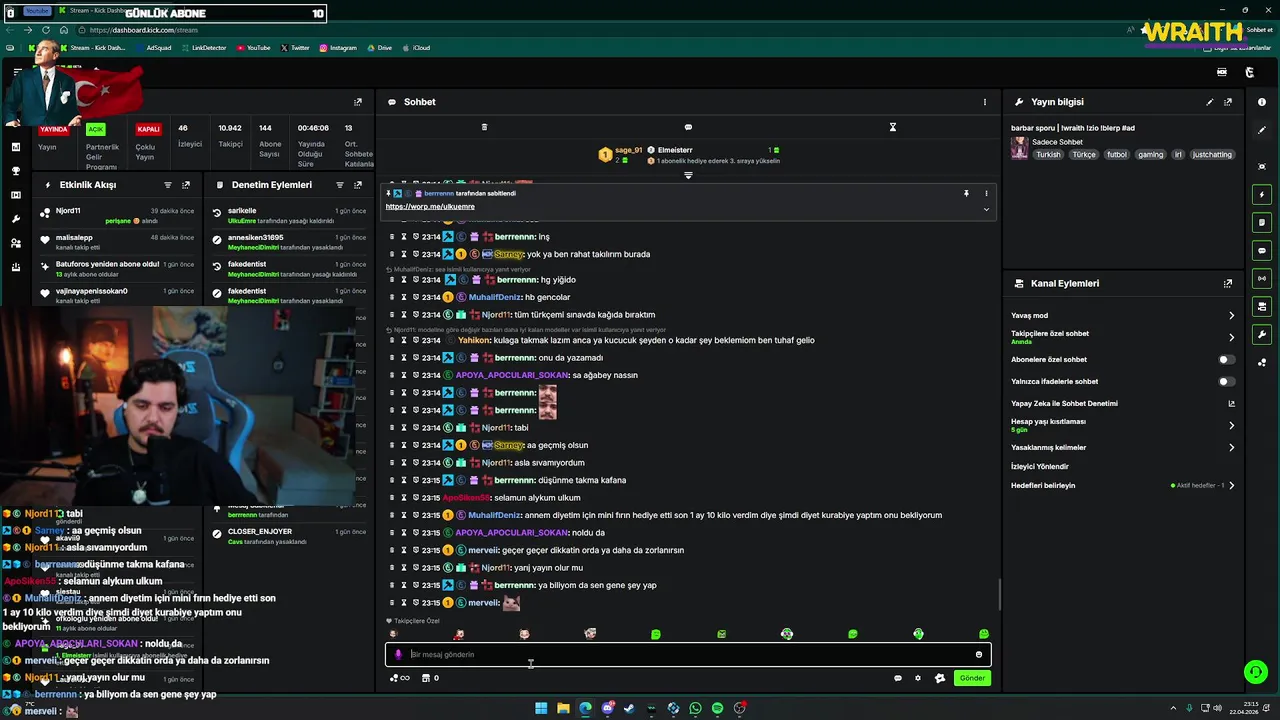Open Yavaş mod settings
1280x720 pixels.
pos(1123,315)
